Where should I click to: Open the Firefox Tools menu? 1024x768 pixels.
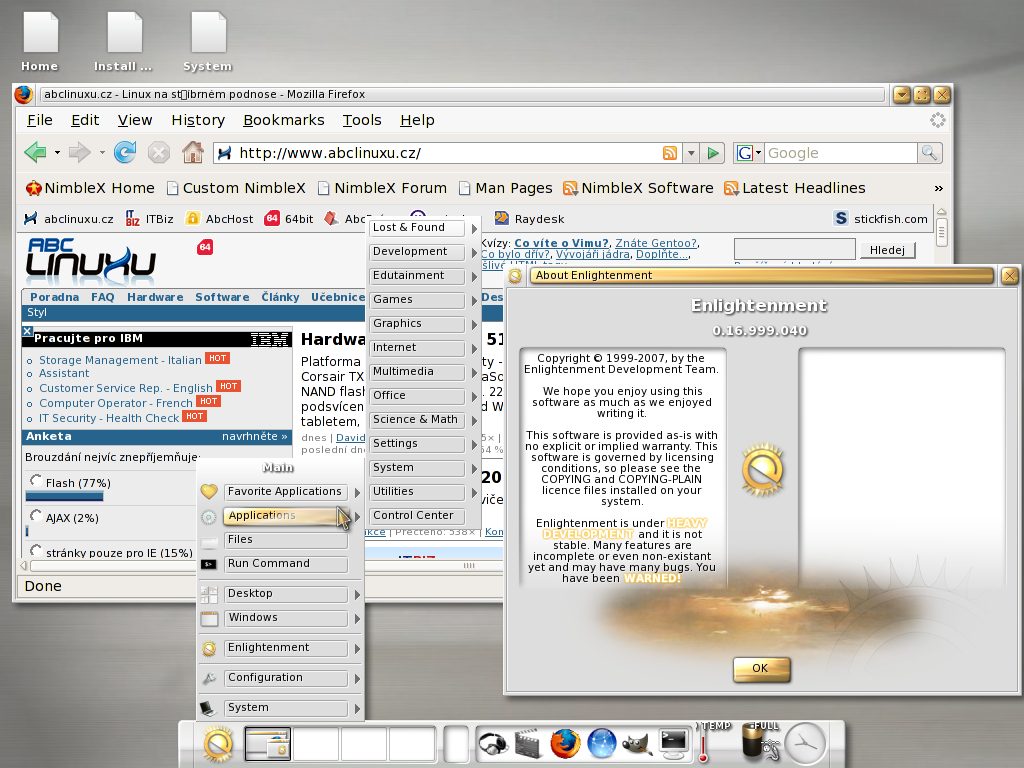coord(362,120)
